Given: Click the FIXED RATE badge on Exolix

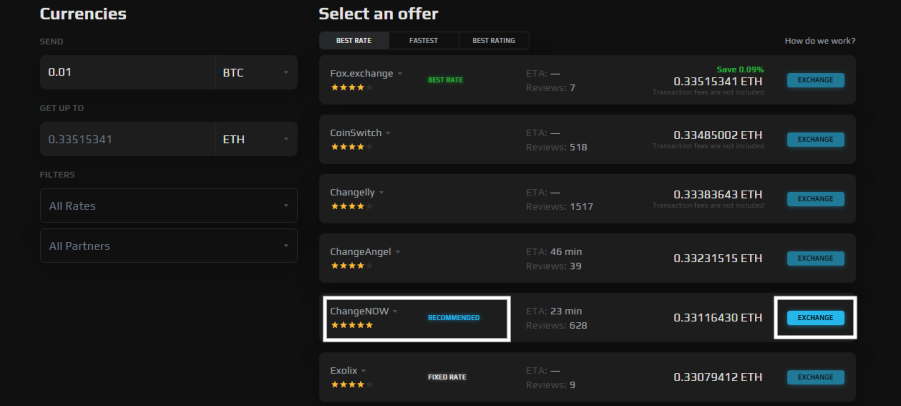Looking at the screenshot, I should [x=447, y=377].
